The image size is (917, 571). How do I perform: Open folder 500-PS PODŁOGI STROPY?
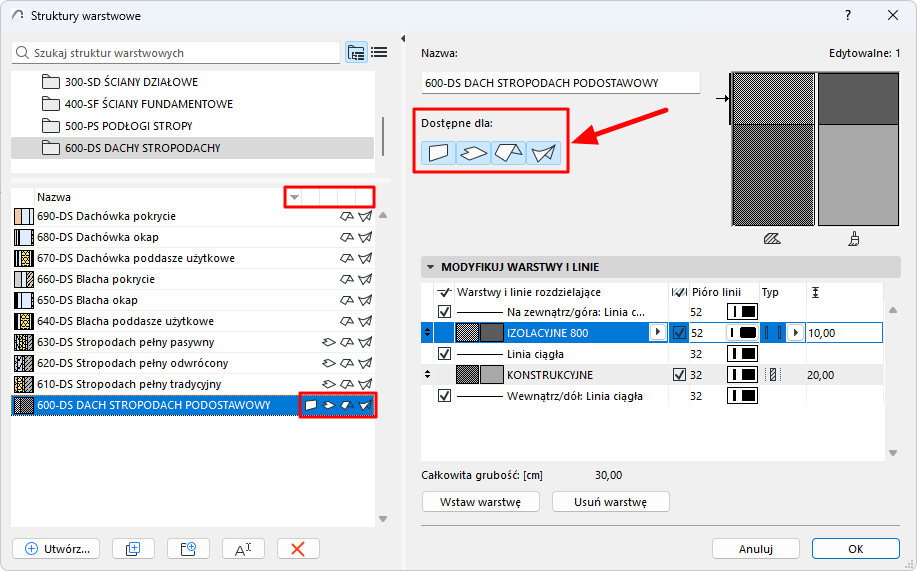[x=117, y=126]
